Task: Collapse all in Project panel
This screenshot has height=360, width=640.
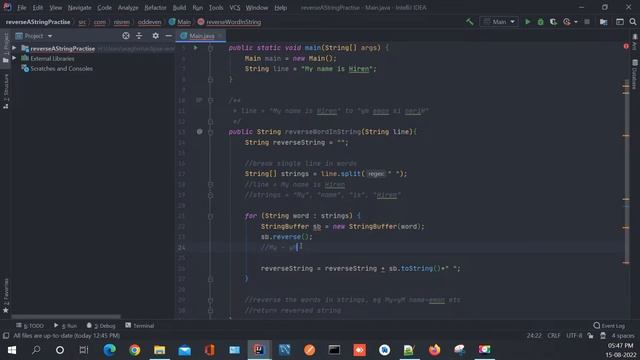Action: click(x=139, y=36)
